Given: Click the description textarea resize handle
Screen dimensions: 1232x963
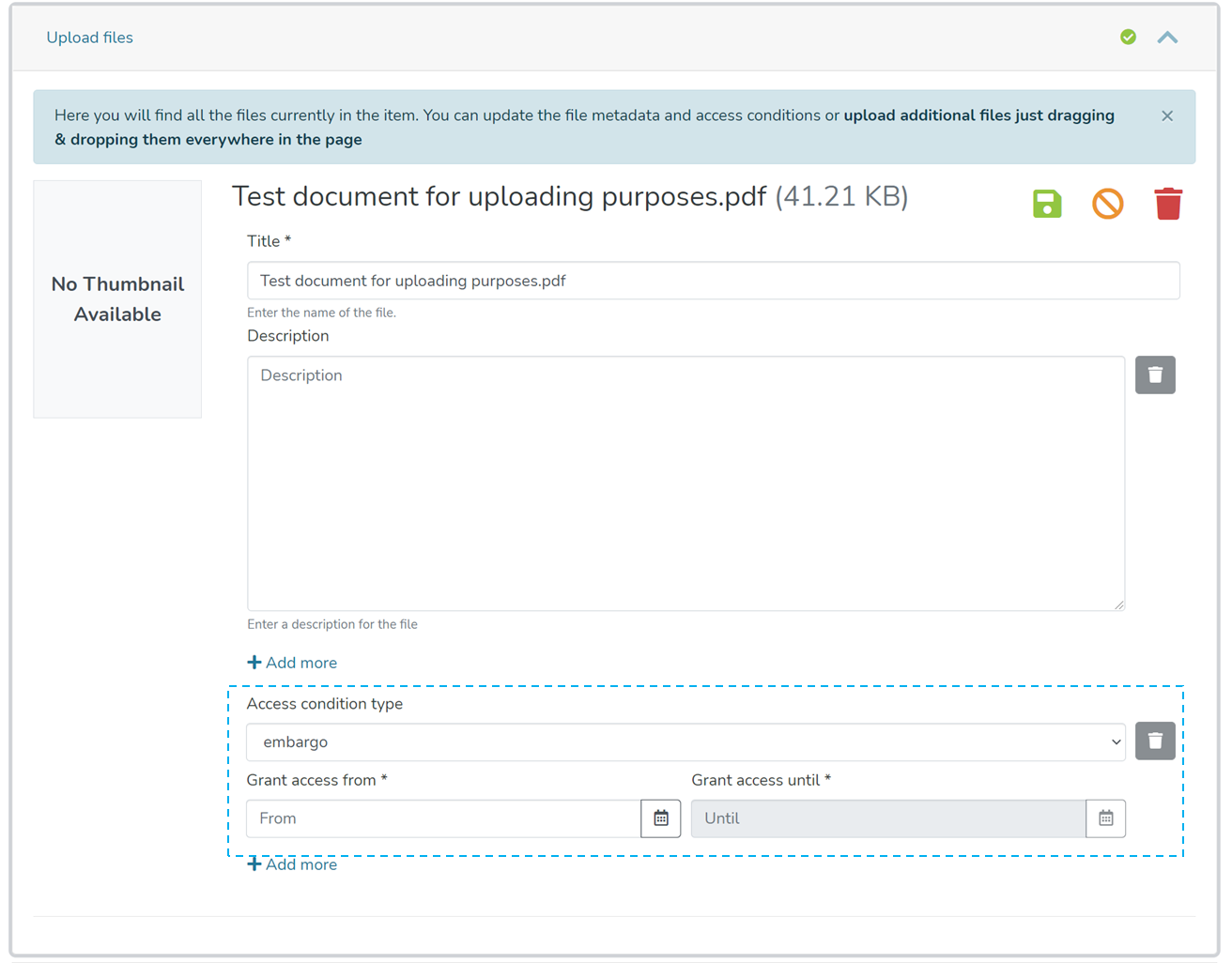Looking at the screenshot, I should pos(1118,605).
